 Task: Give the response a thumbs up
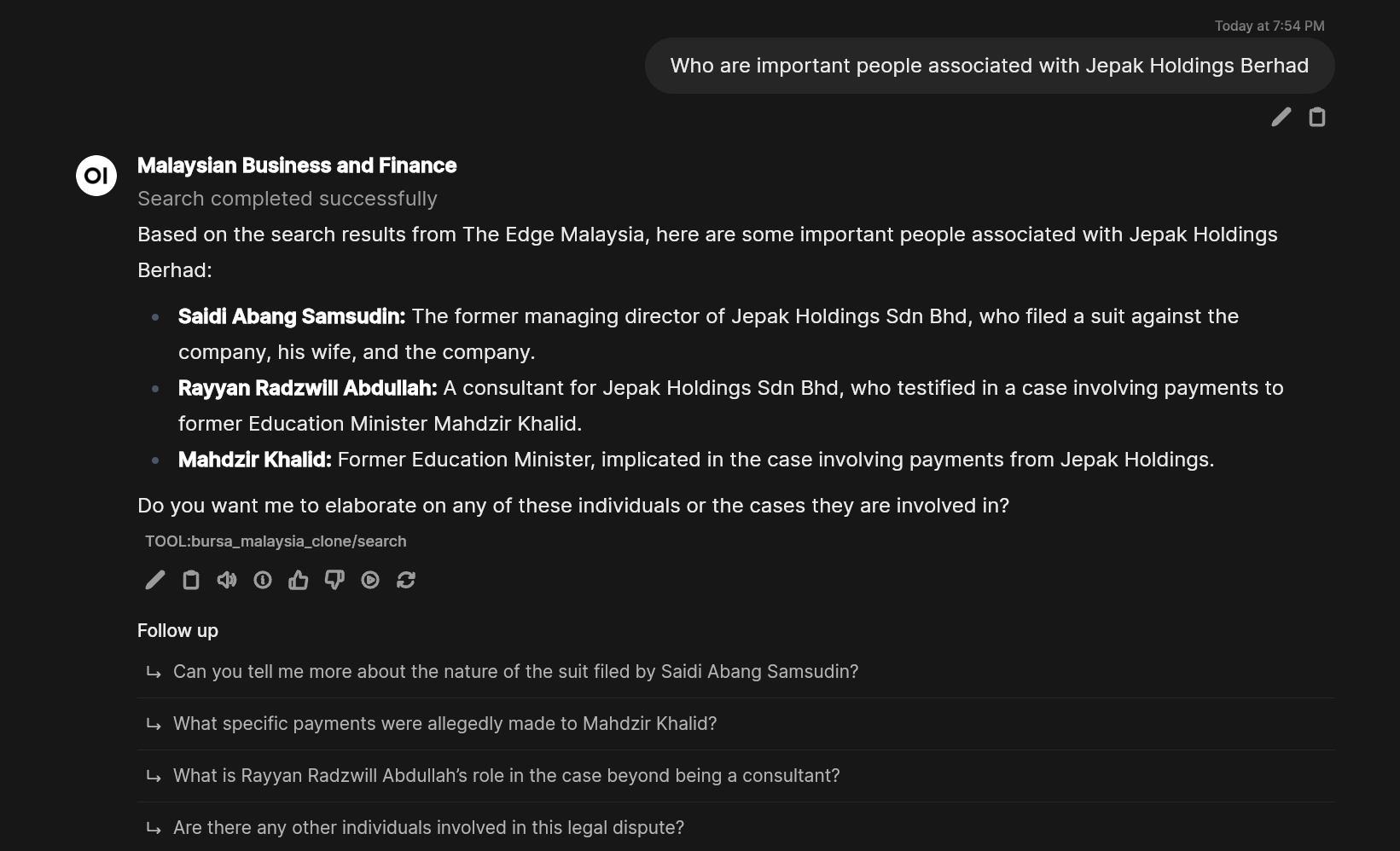pos(299,580)
